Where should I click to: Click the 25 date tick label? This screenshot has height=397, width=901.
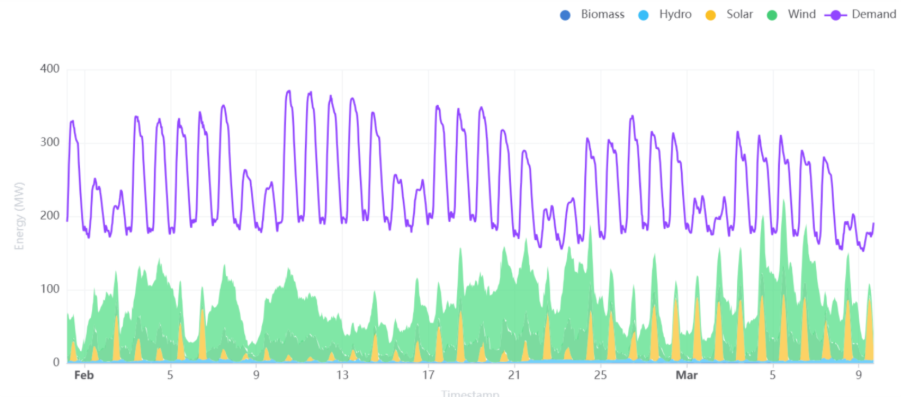point(600,376)
